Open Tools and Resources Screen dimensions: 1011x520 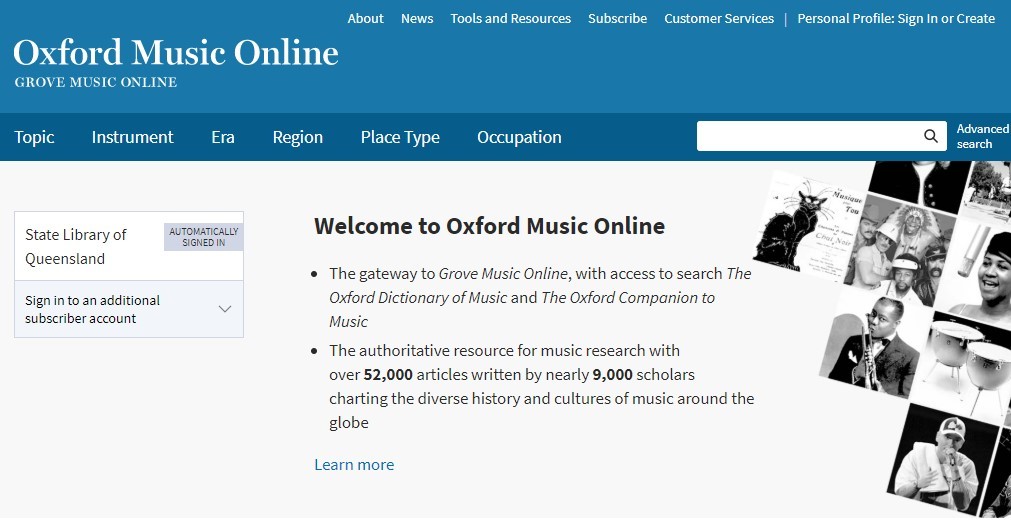[511, 19]
